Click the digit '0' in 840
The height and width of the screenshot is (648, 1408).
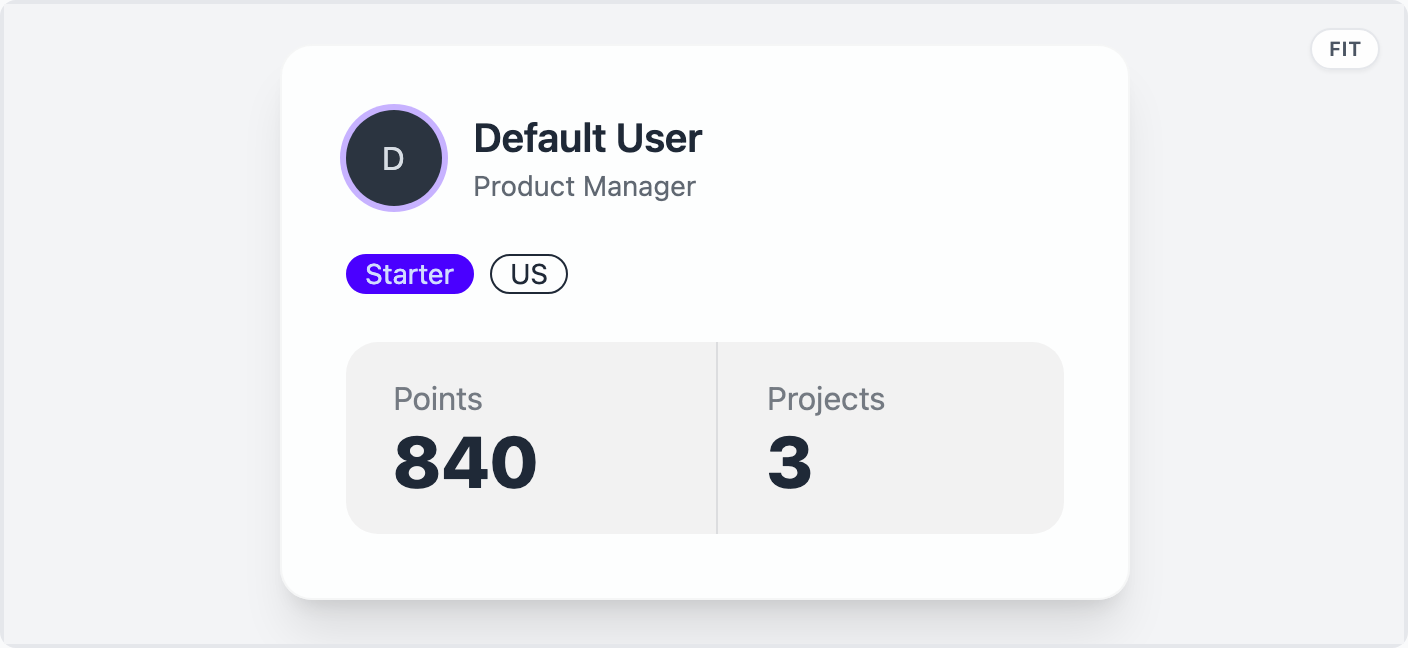pyautogui.click(x=513, y=462)
